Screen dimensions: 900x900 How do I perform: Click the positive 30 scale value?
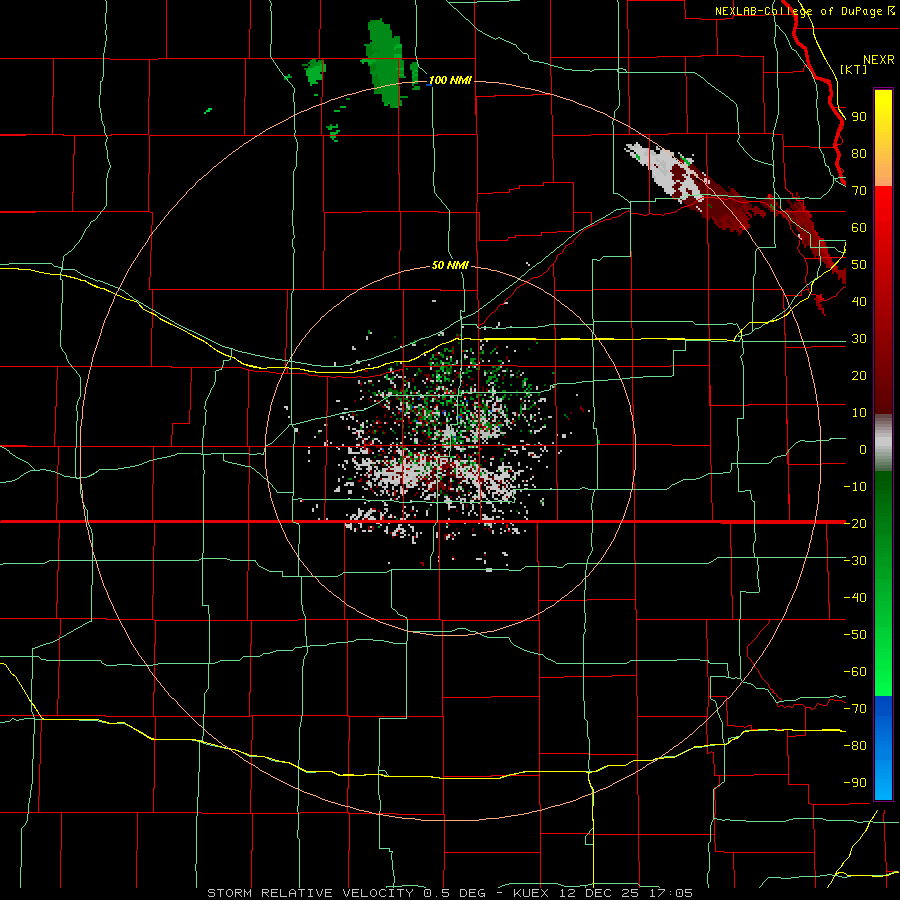coord(859,339)
